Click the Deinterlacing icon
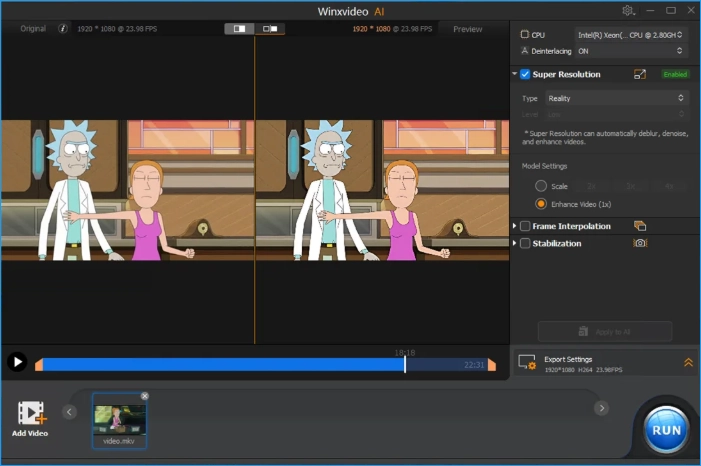This screenshot has height=466, width=701. click(524, 51)
